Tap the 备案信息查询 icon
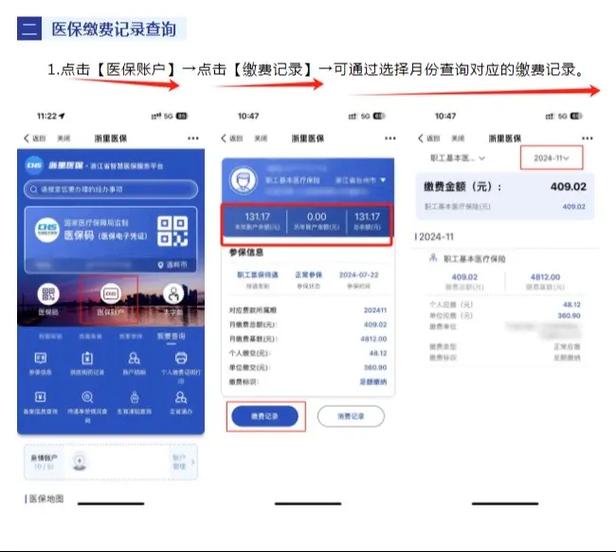Screen dimensions: 616x552 40,397
